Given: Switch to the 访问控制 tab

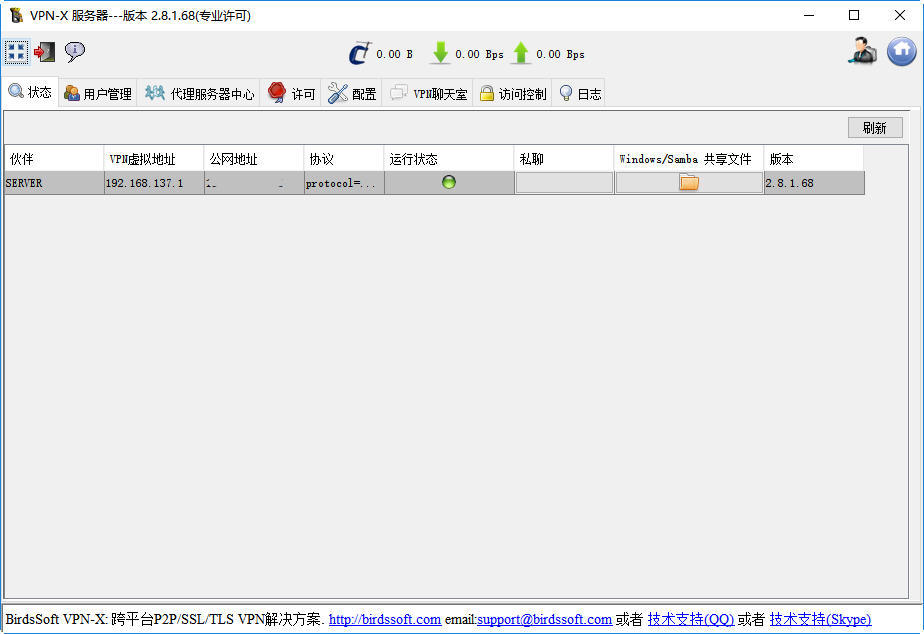Looking at the screenshot, I should tap(513, 93).
